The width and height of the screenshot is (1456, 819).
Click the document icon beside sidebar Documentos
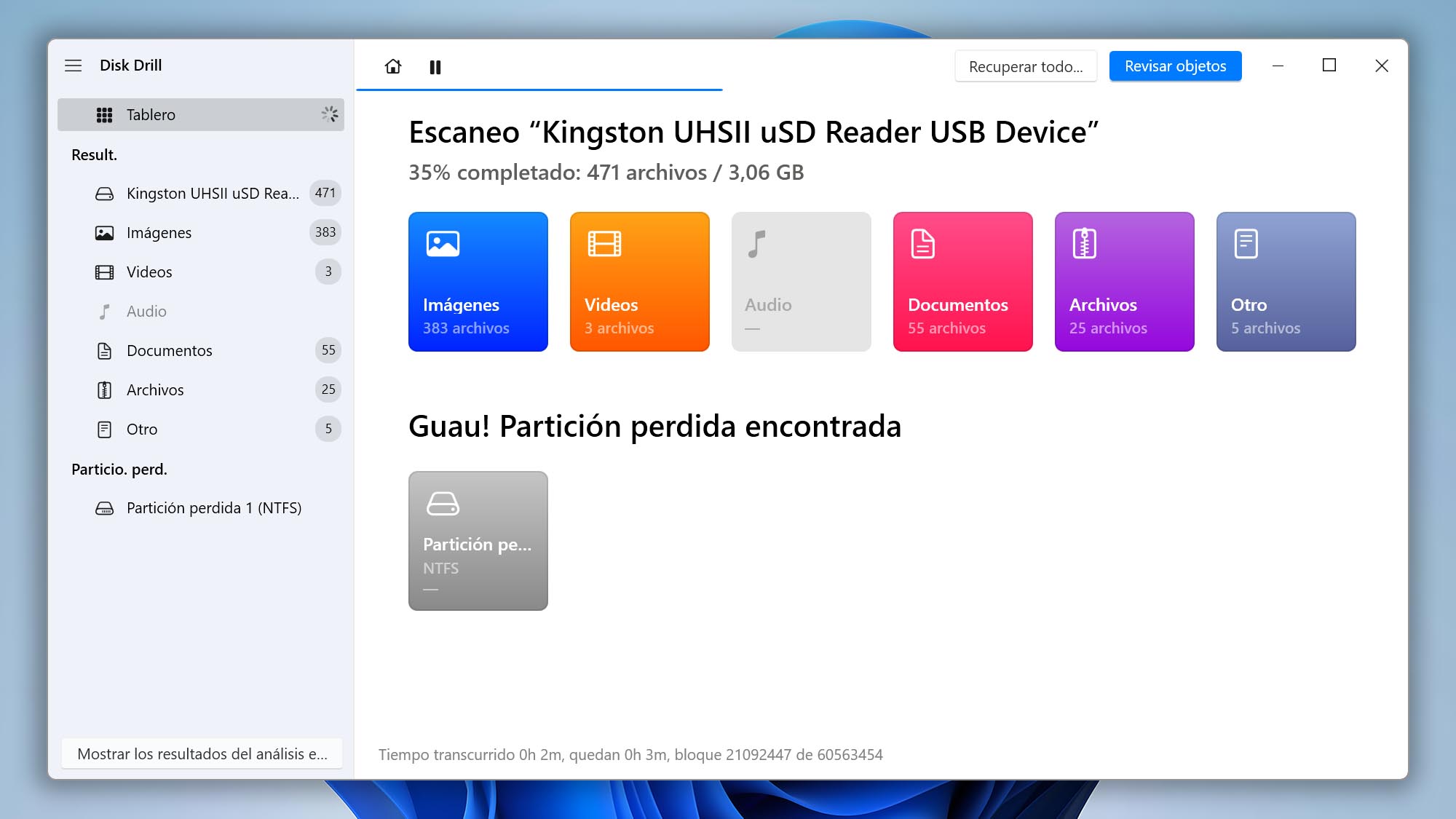point(105,351)
